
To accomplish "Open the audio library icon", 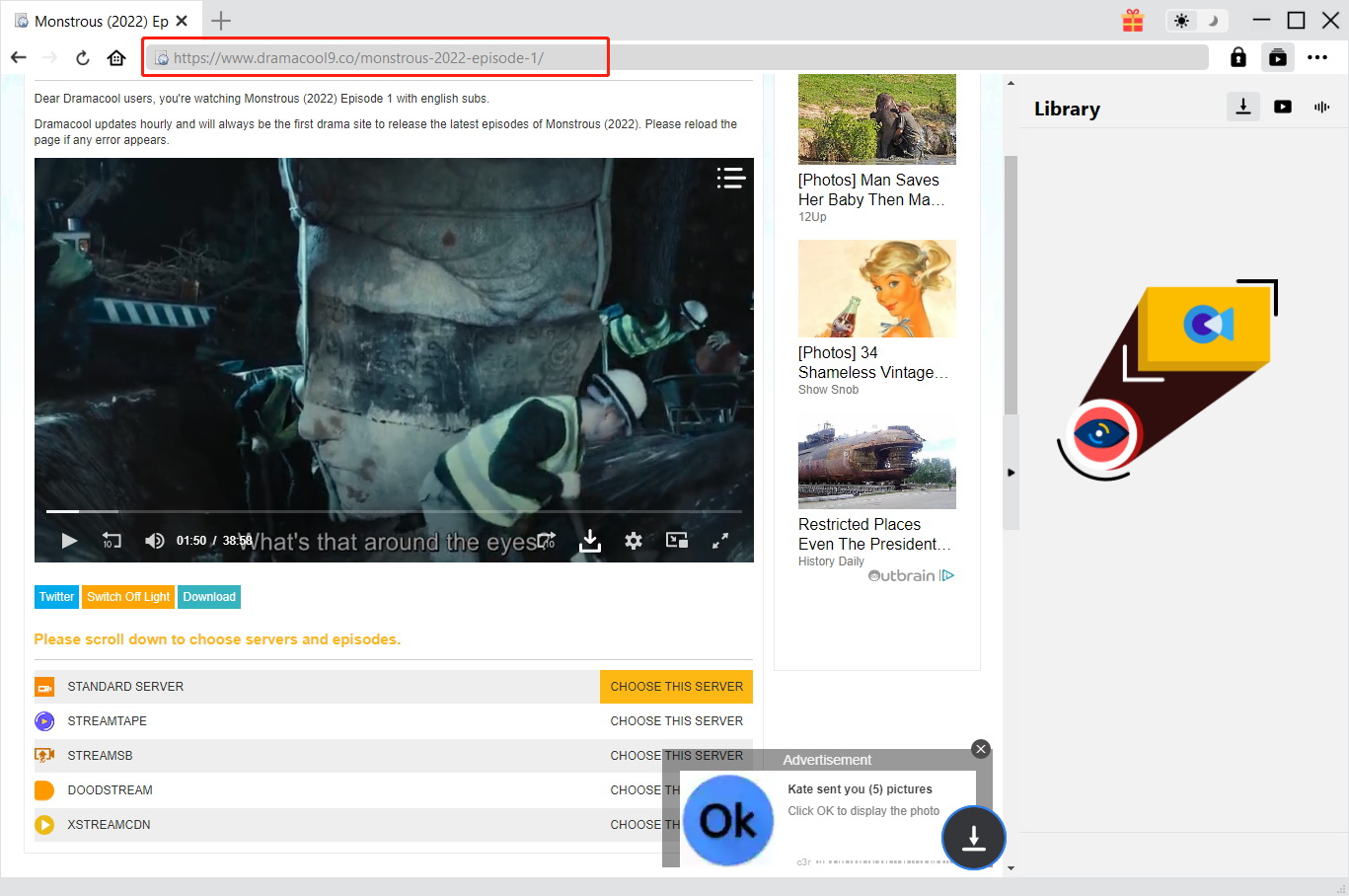I will pos(1321,107).
